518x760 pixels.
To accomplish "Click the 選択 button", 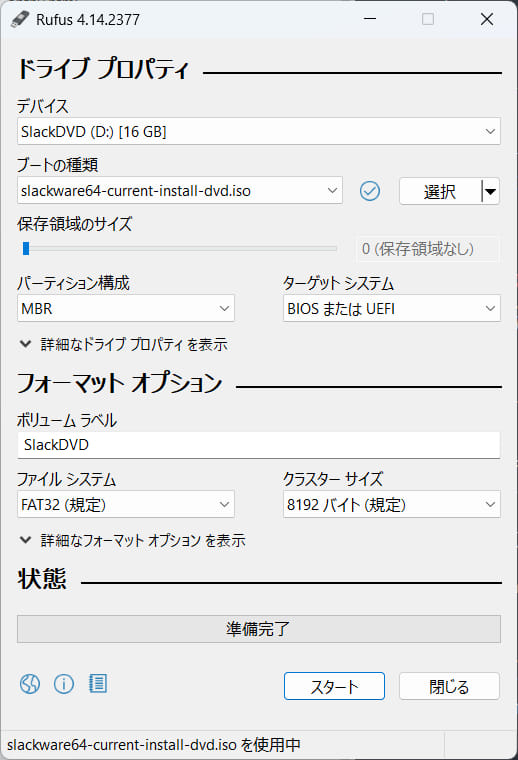I will click(440, 191).
